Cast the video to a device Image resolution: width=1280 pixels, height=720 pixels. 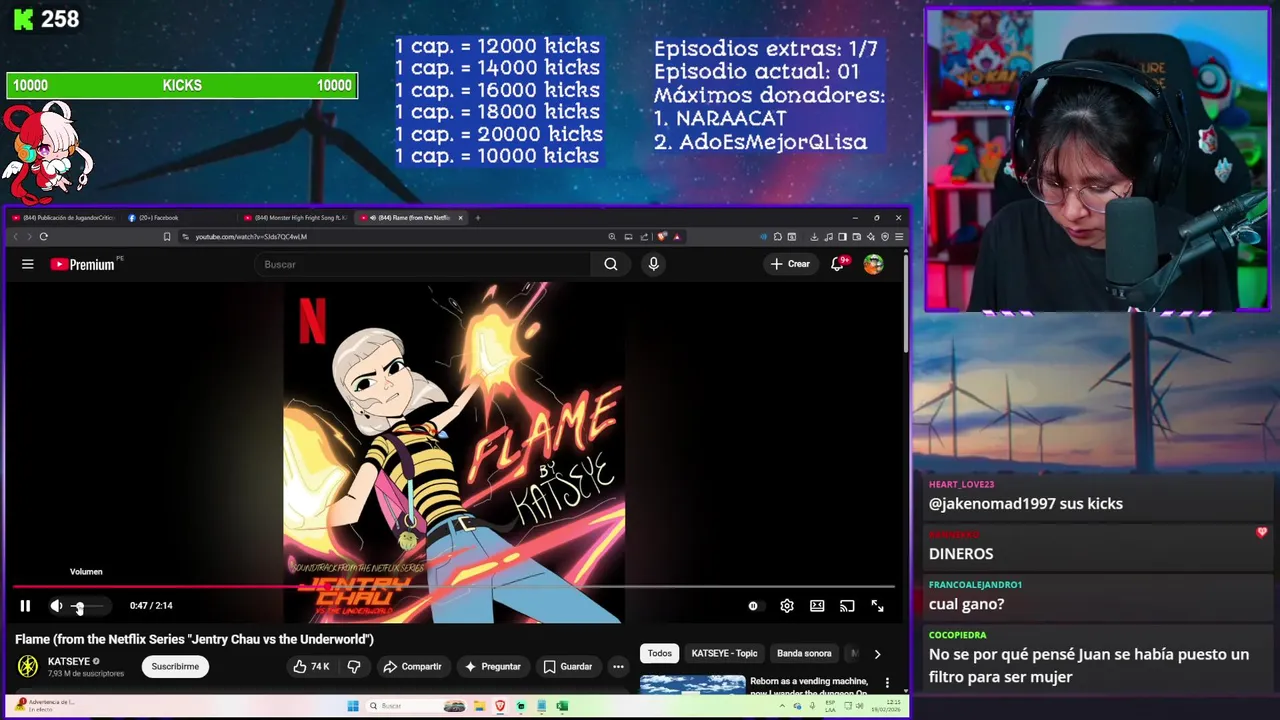[x=847, y=605]
